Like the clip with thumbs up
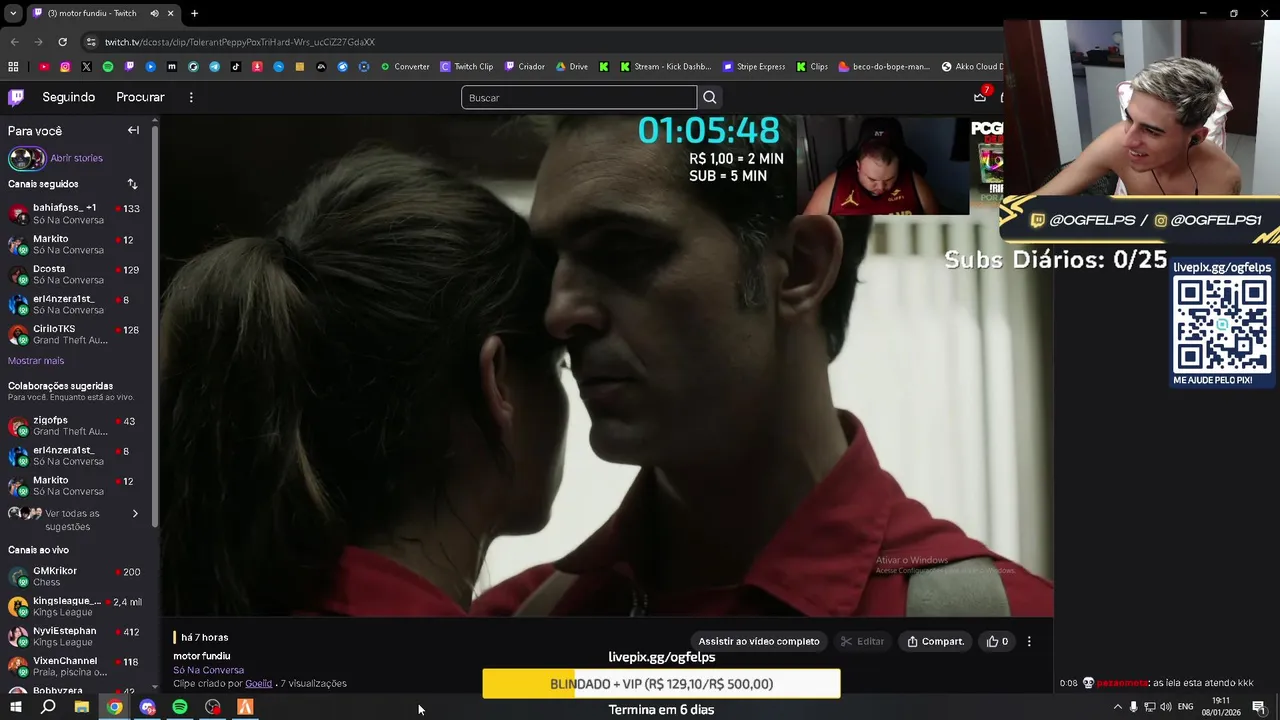 997,641
